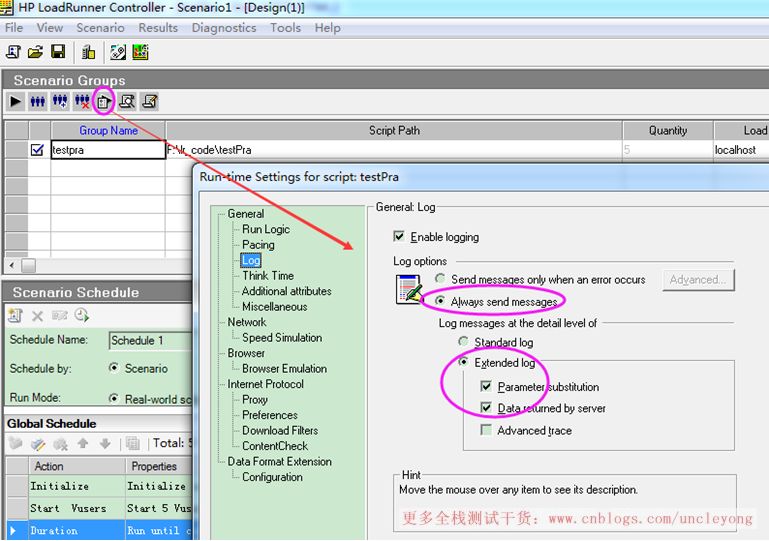The image size is (769, 541).
Task: Click the grid icon beside Total
Action: tap(132, 443)
